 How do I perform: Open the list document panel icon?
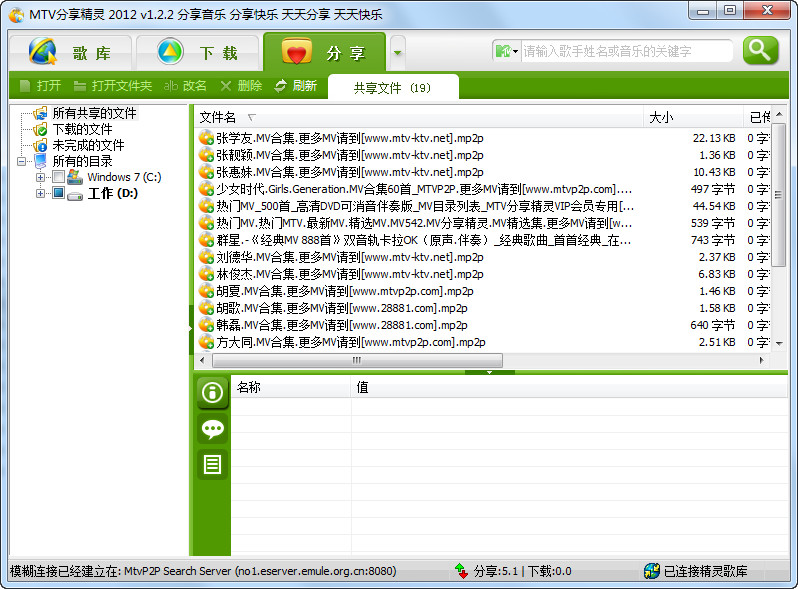point(212,464)
